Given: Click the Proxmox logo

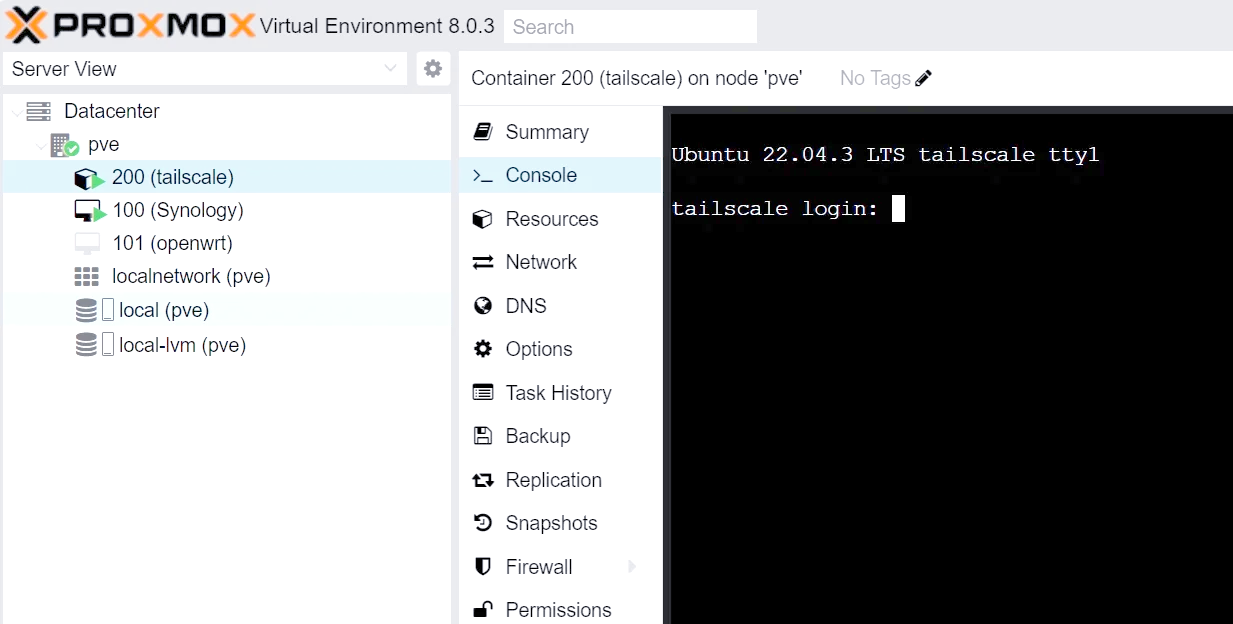Looking at the screenshot, I should [130, 25].
